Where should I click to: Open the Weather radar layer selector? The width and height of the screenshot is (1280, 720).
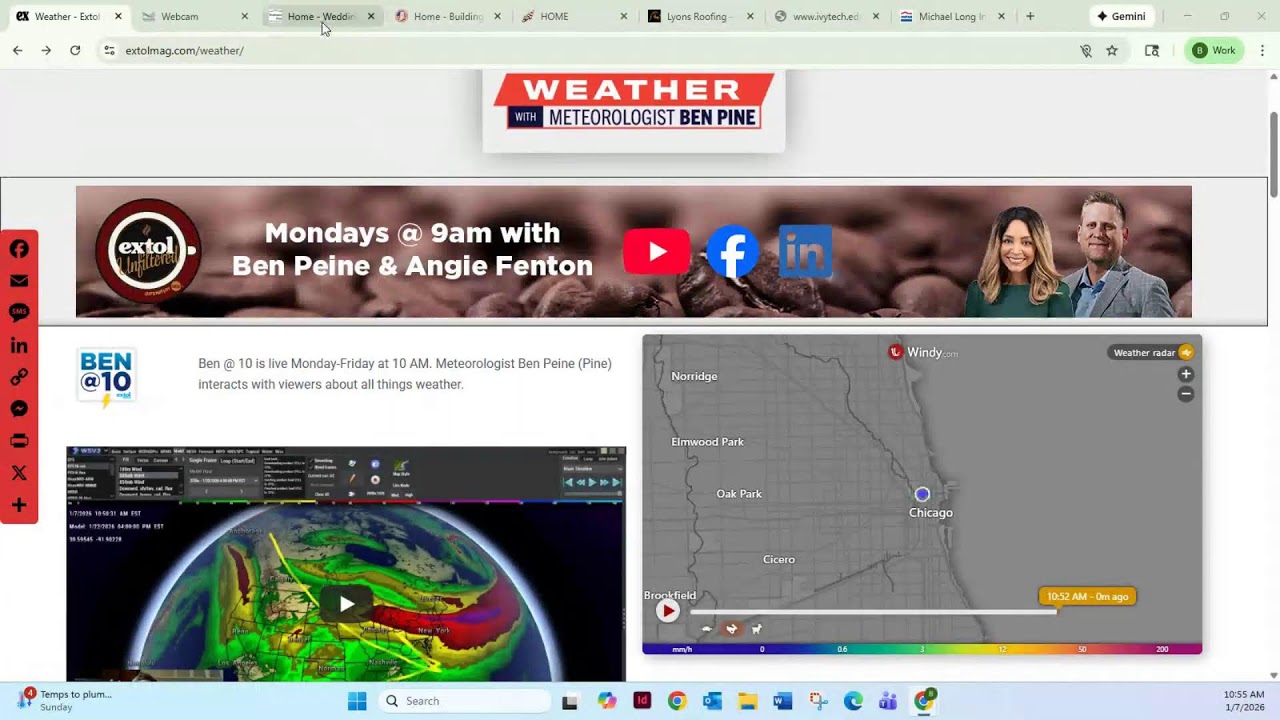click(1153, 352)
